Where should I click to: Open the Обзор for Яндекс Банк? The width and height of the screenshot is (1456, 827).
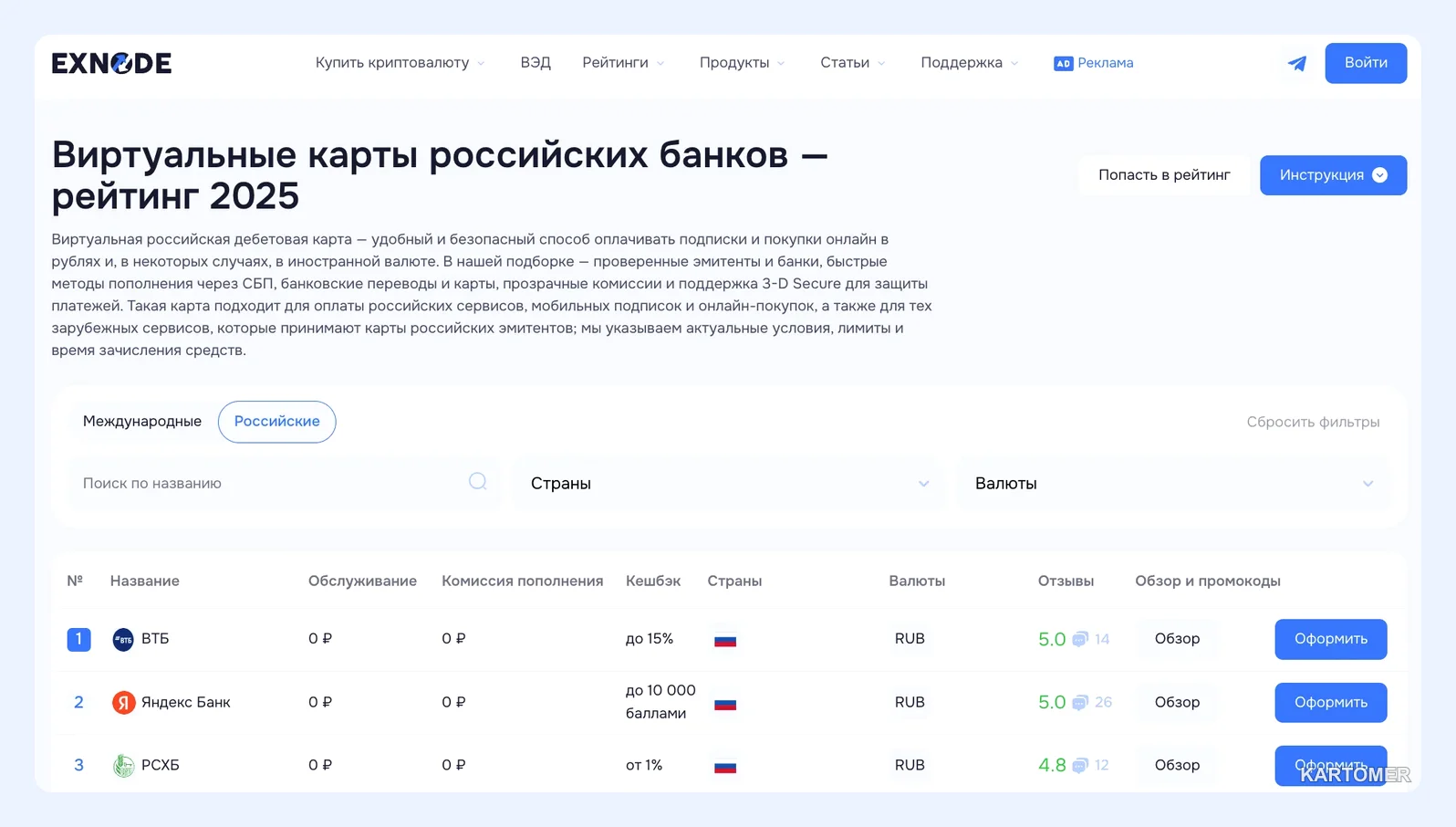[x=1177, y=702]
